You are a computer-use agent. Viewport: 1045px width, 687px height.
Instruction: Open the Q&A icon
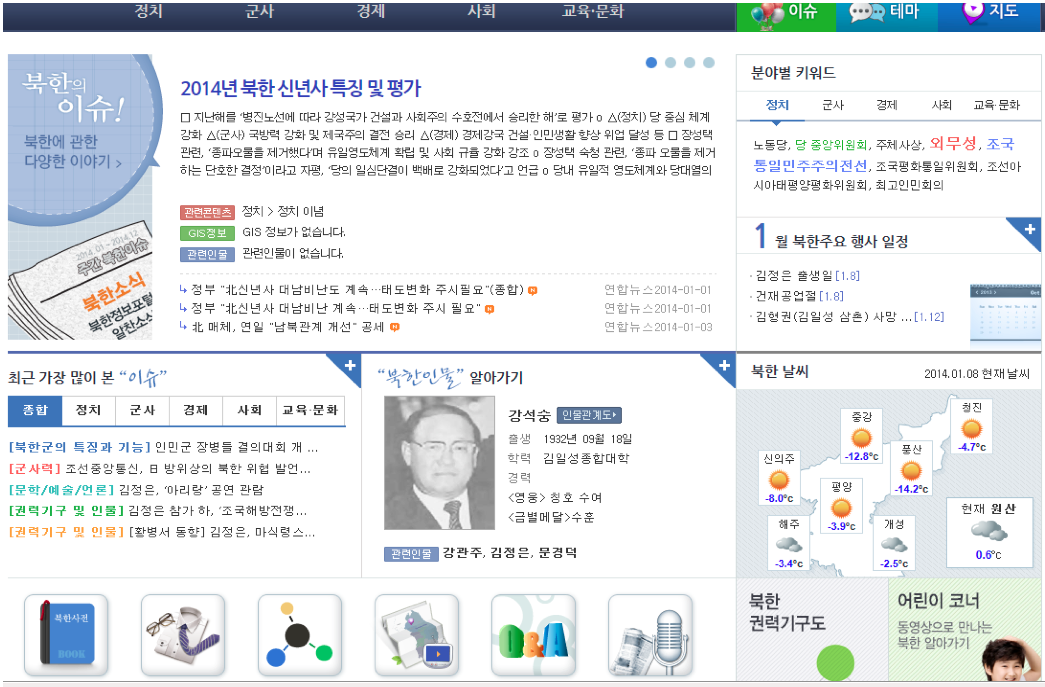tap(533, 635)
